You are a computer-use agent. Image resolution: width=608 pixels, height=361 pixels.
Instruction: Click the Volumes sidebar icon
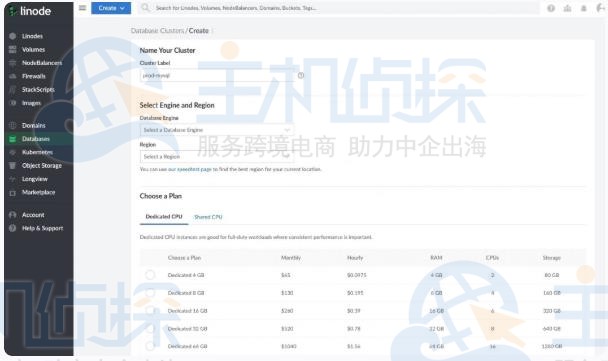point(12,50)
